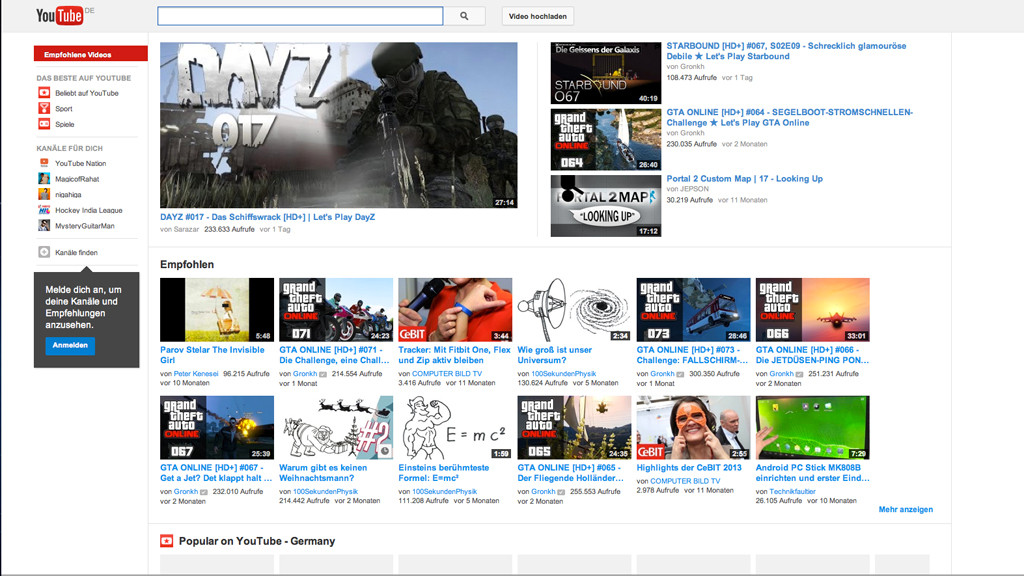This screenshot has width=1024, height=576.
Task: Click the Sport trophy icon
Action: click(44, 108)
